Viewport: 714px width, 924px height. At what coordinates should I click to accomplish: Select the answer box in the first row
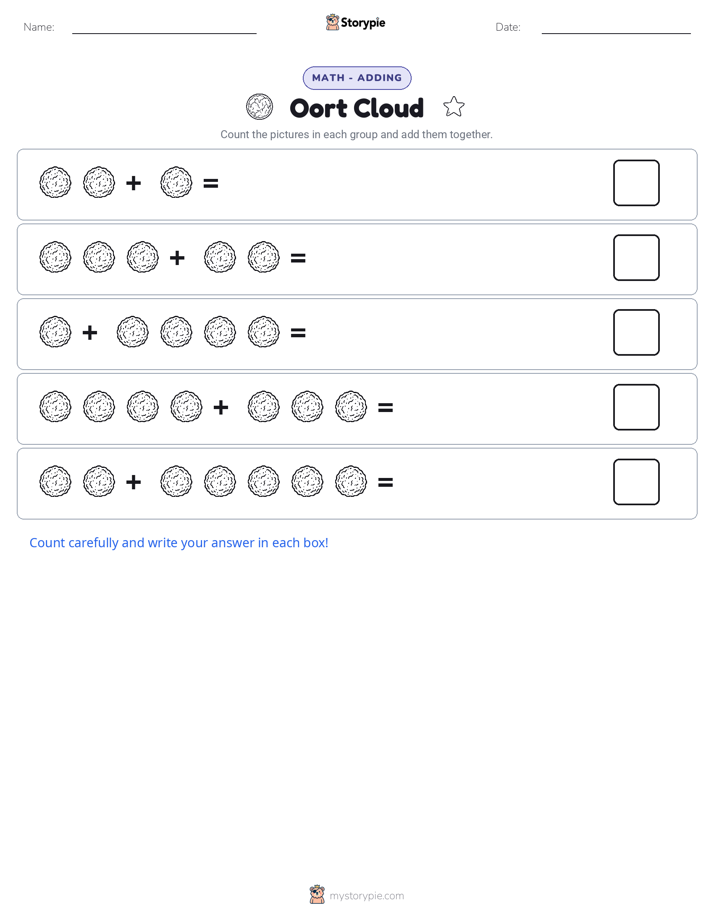(x=636, y=183)
